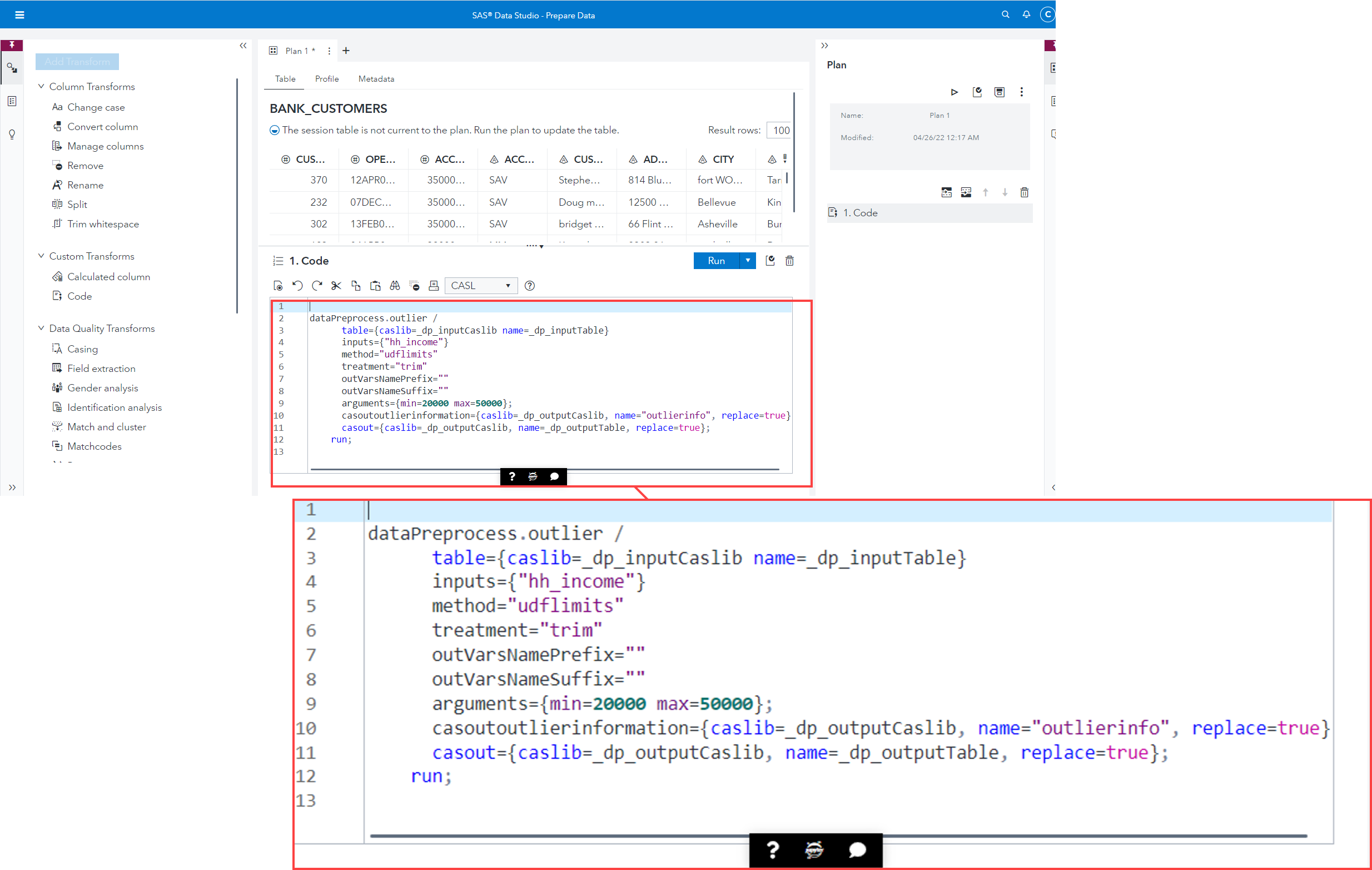Select the Calculated column transform

(x=108, y=276)
